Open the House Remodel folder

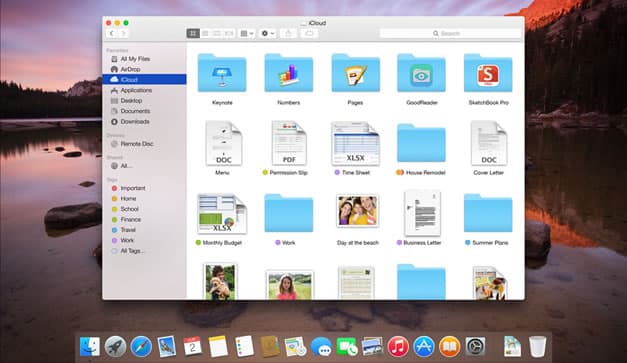pyautogui.click(x=421, y=143)
